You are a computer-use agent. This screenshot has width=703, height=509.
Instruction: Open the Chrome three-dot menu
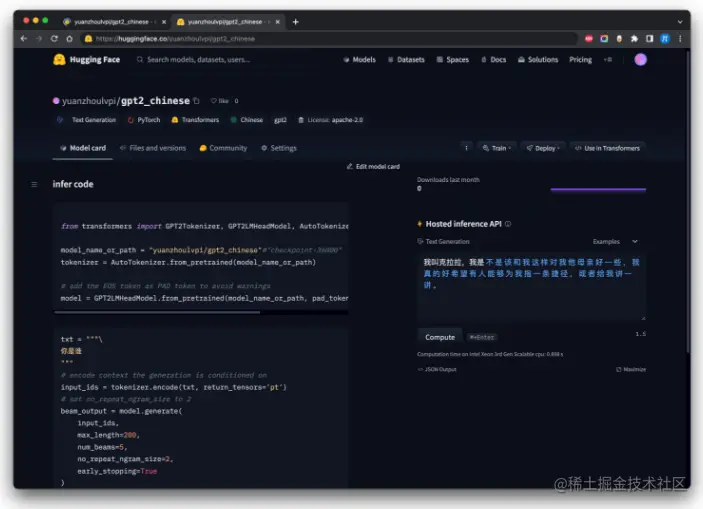click(680, 39)
